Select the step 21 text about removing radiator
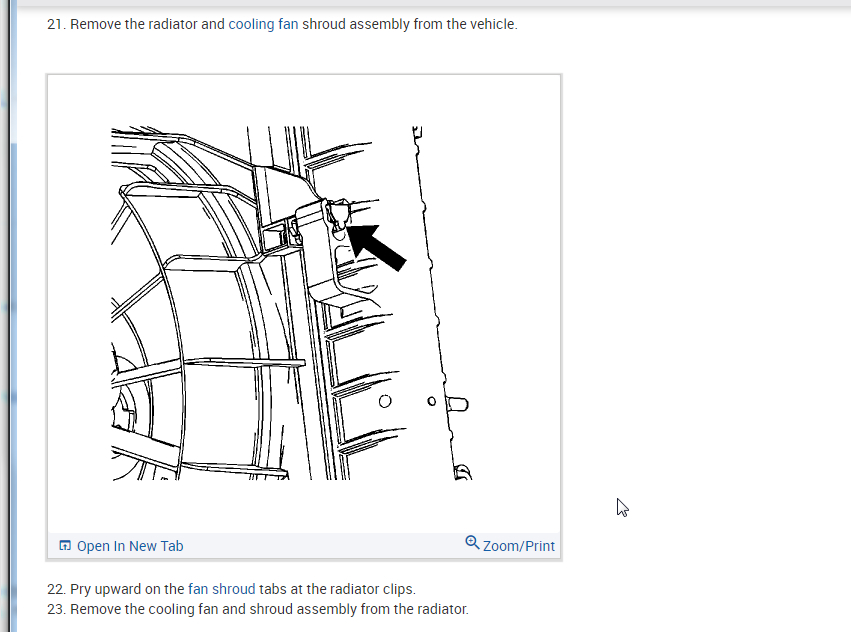851x632 pixels. 282,24
